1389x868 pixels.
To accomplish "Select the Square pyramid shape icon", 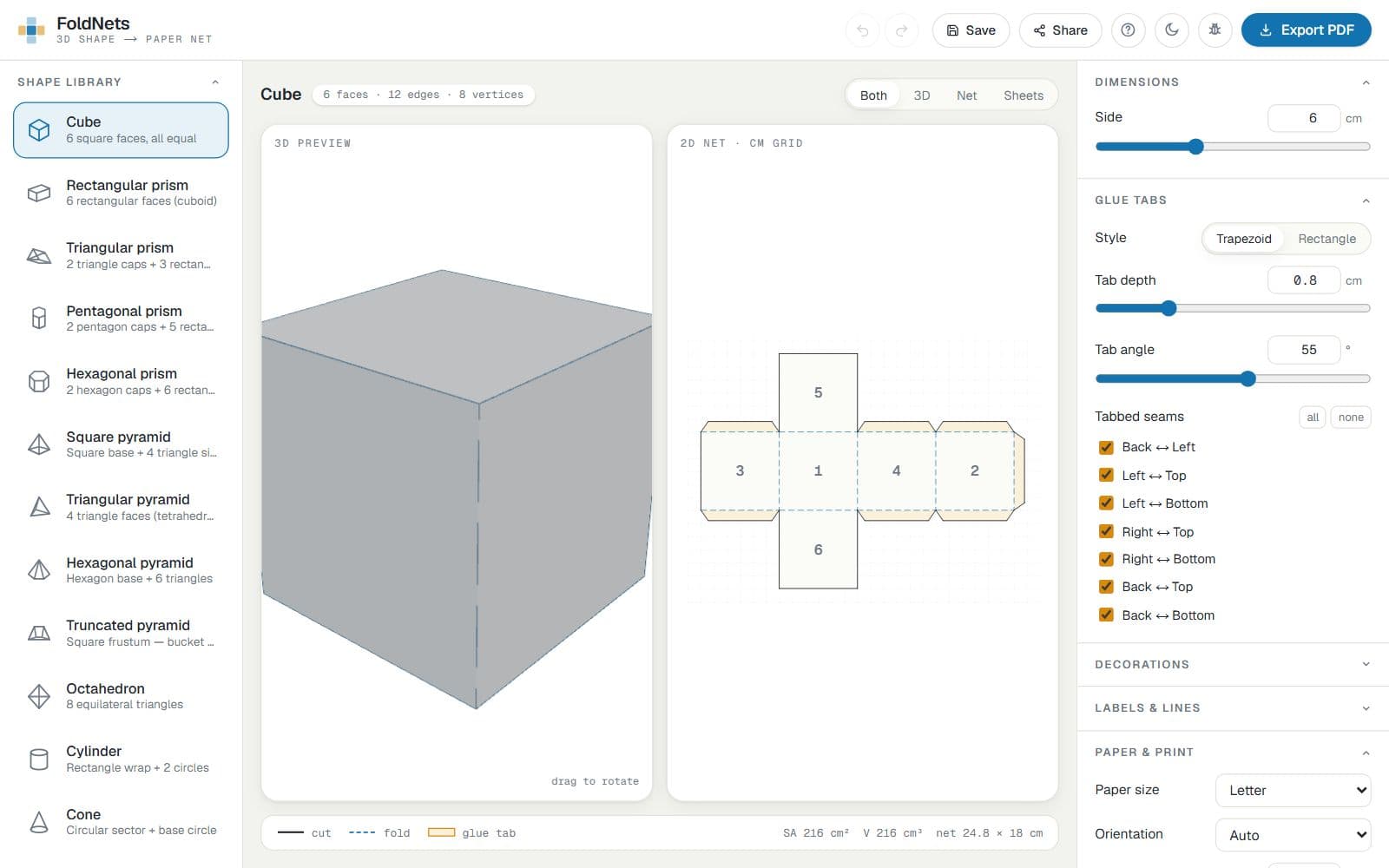I will pyautogui.click(x=39, y=444).
